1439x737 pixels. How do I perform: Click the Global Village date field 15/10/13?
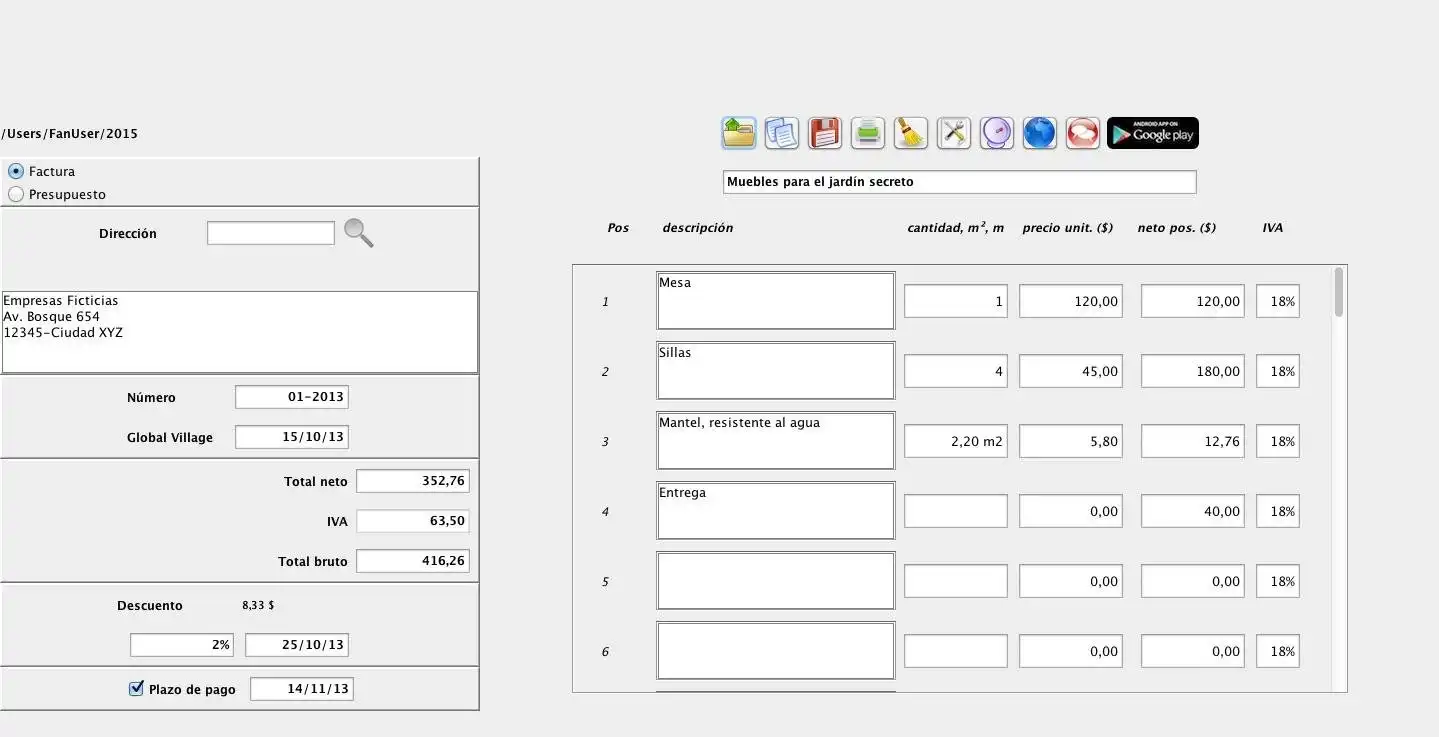click(292, 437)
